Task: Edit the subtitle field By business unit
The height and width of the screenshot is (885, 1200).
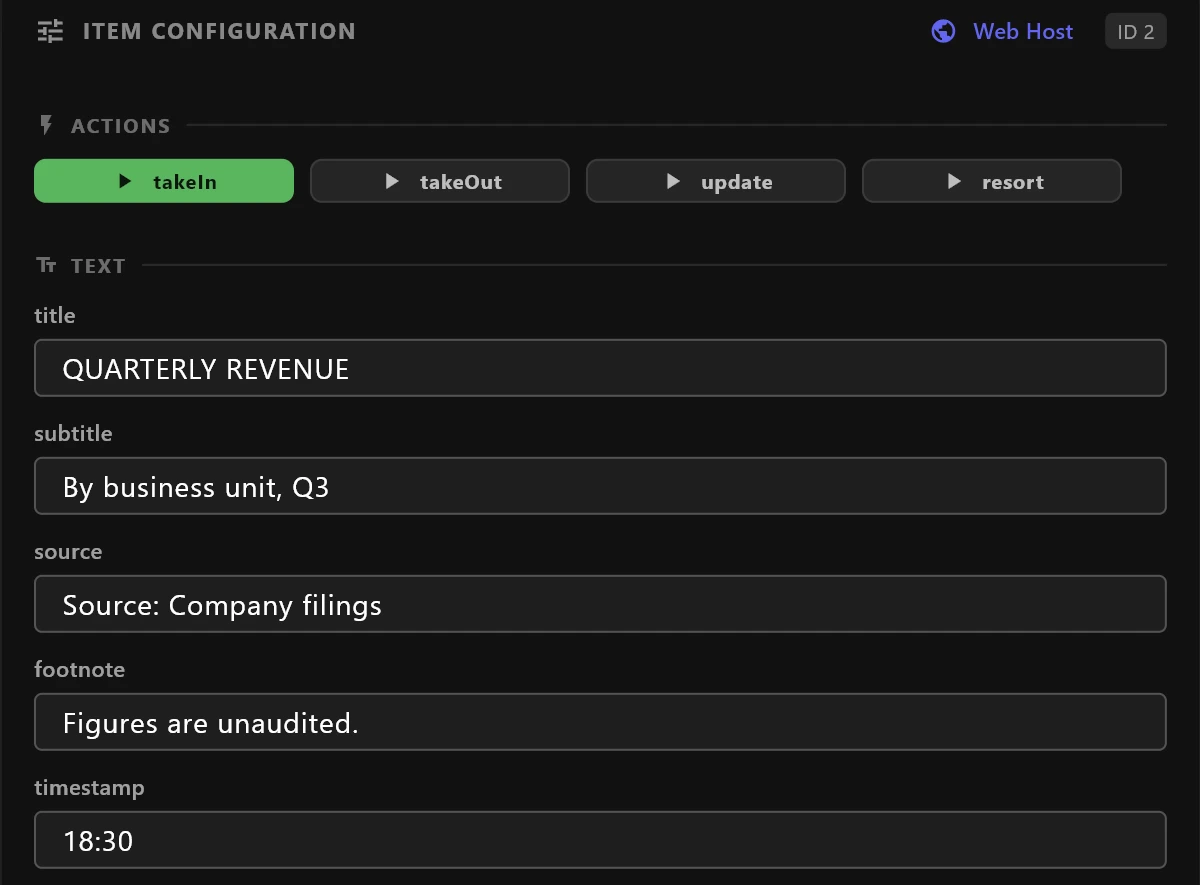Action: 600,486
